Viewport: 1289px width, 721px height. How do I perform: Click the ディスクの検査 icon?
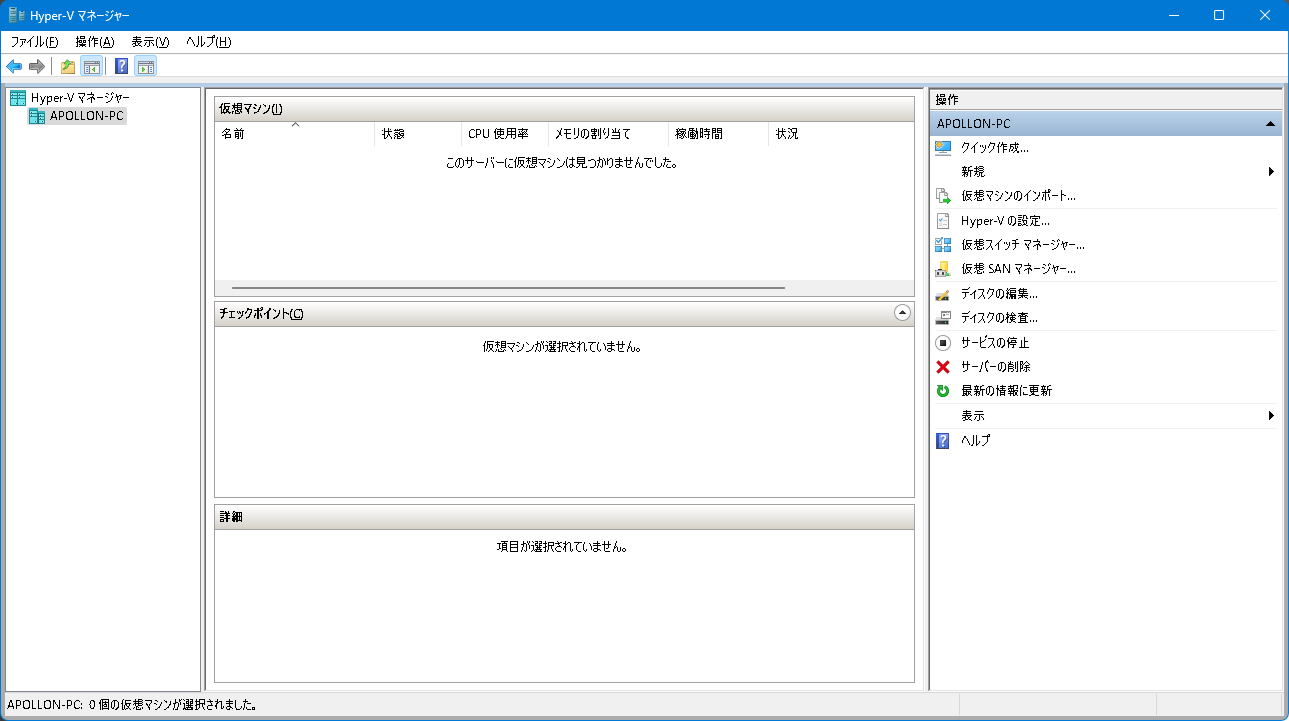[943, 318]
